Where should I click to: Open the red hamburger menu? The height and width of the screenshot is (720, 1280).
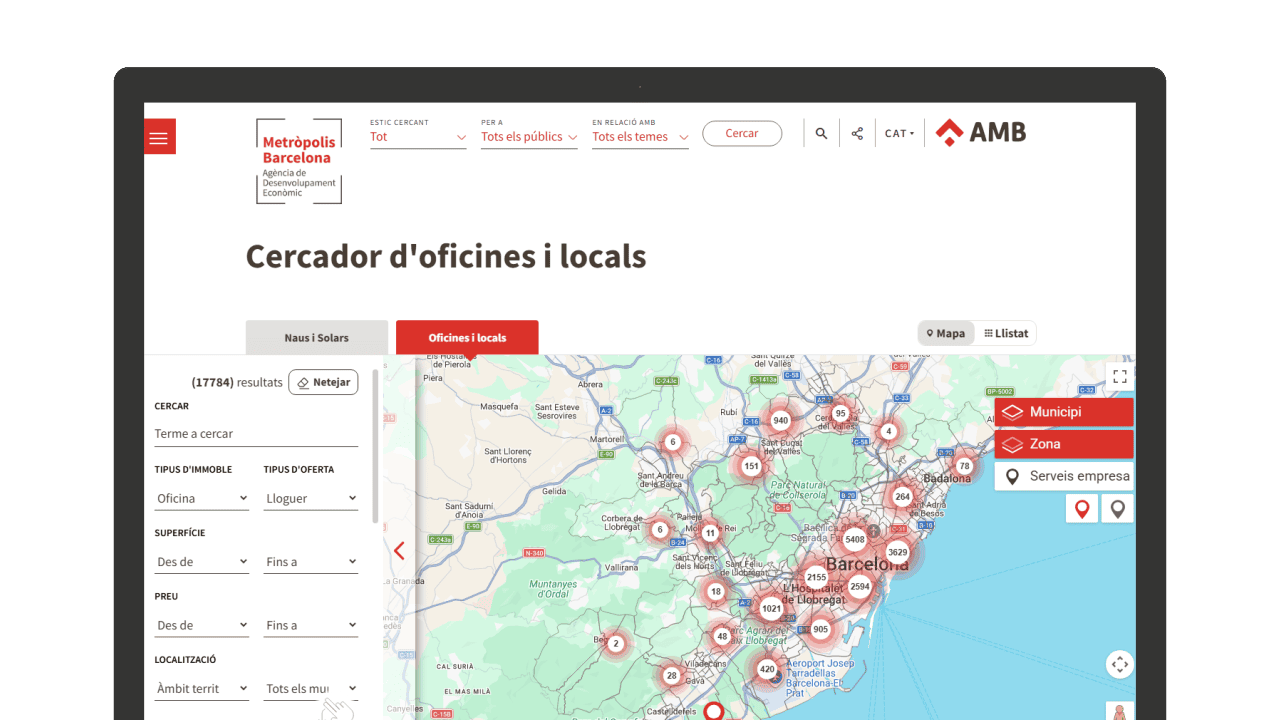pyautogui.click(x=159, y=137)
